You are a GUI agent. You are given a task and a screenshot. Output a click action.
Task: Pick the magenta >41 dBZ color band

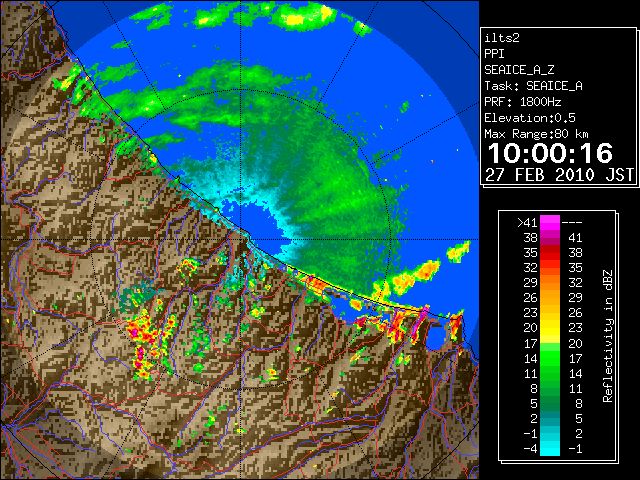(x=550, y=223)
